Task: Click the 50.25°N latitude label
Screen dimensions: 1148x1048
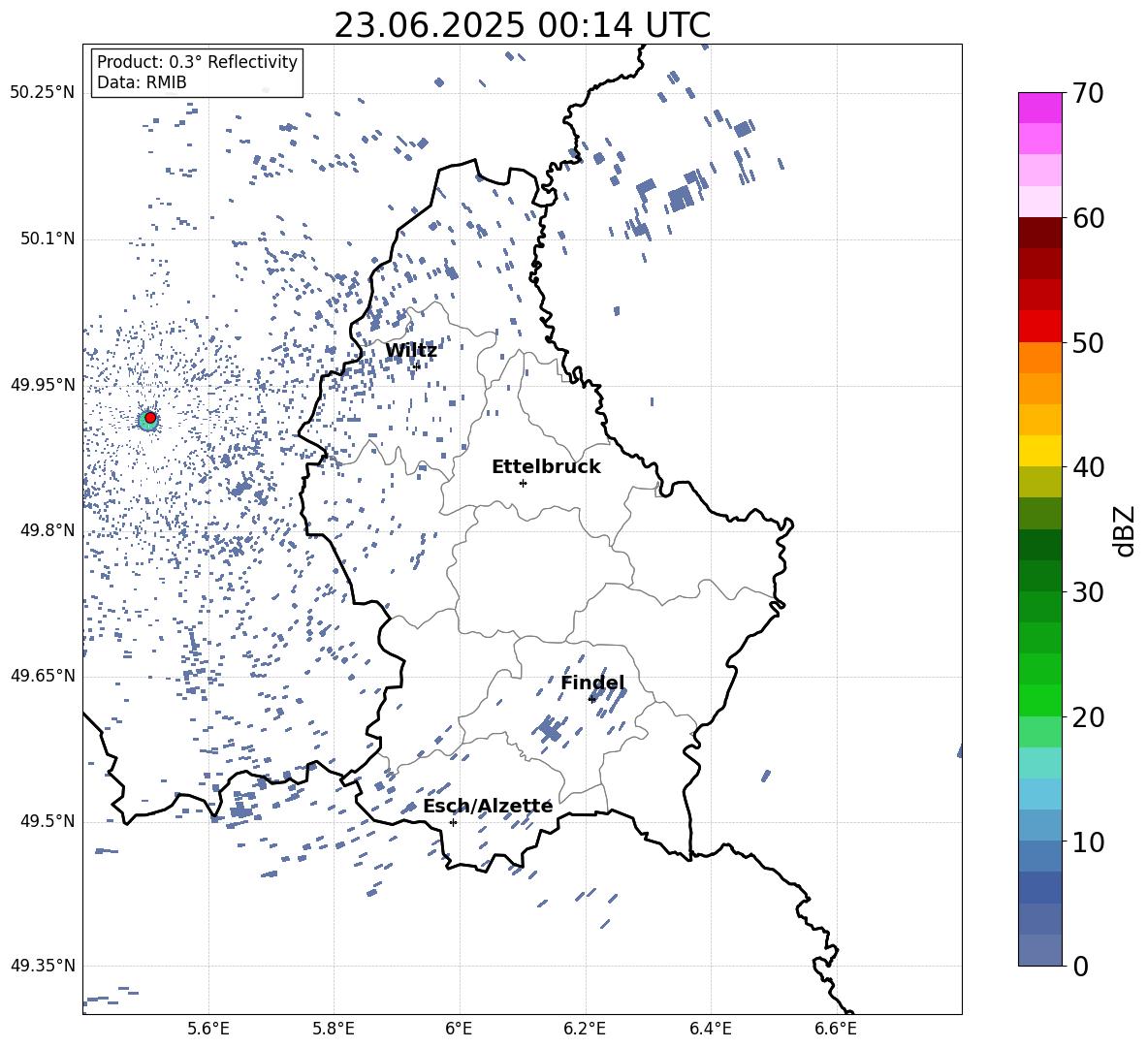Action: tap(42, 93)
